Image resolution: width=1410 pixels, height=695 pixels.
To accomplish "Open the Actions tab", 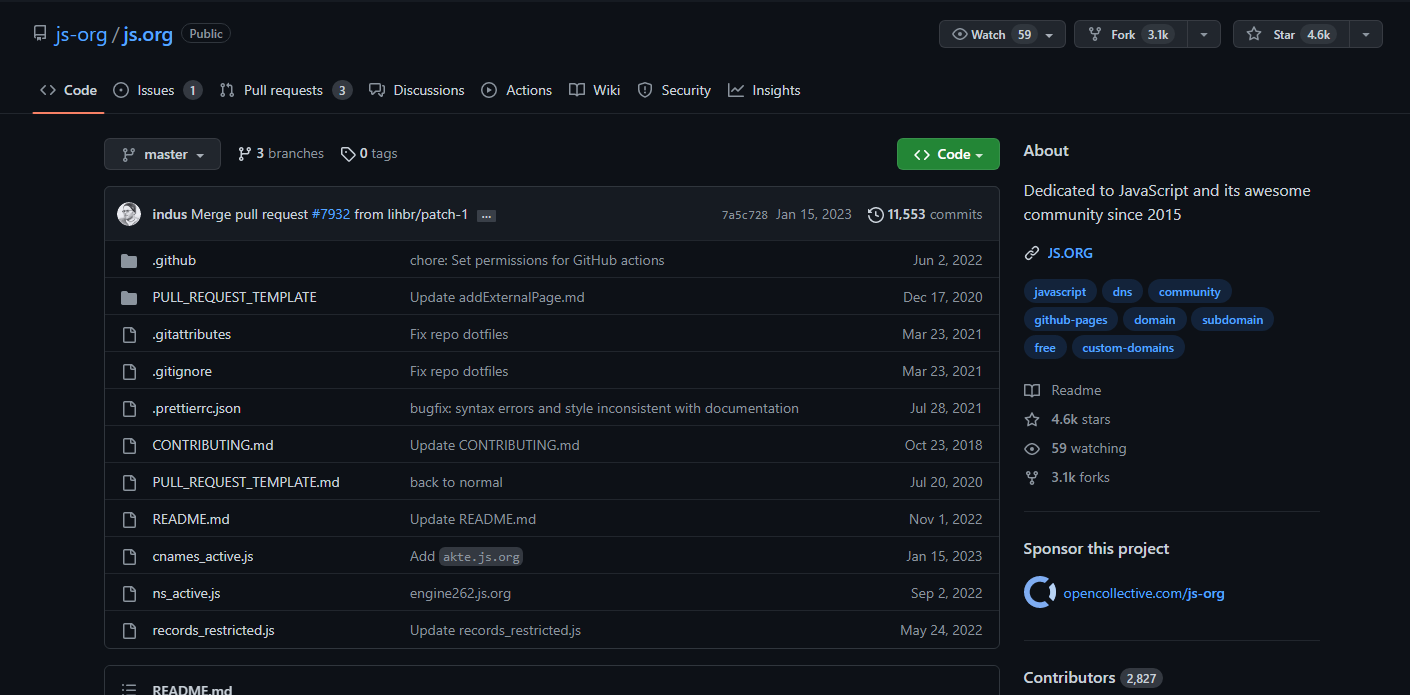I will 516,90.
